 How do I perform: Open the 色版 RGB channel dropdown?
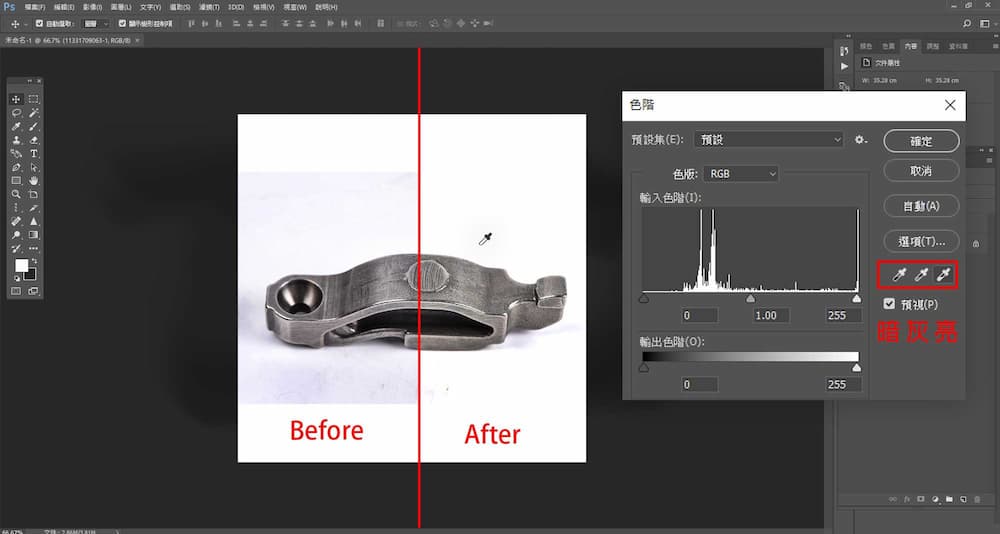(x=740, y=173)
